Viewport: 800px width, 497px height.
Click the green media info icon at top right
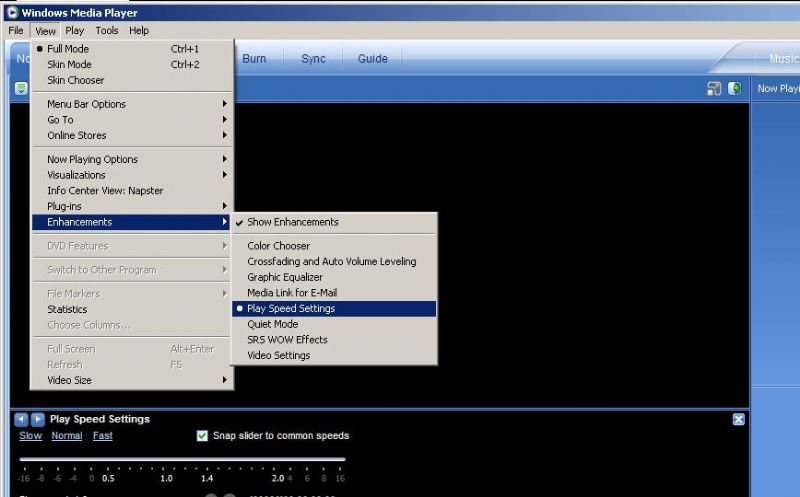coord(735,89)
